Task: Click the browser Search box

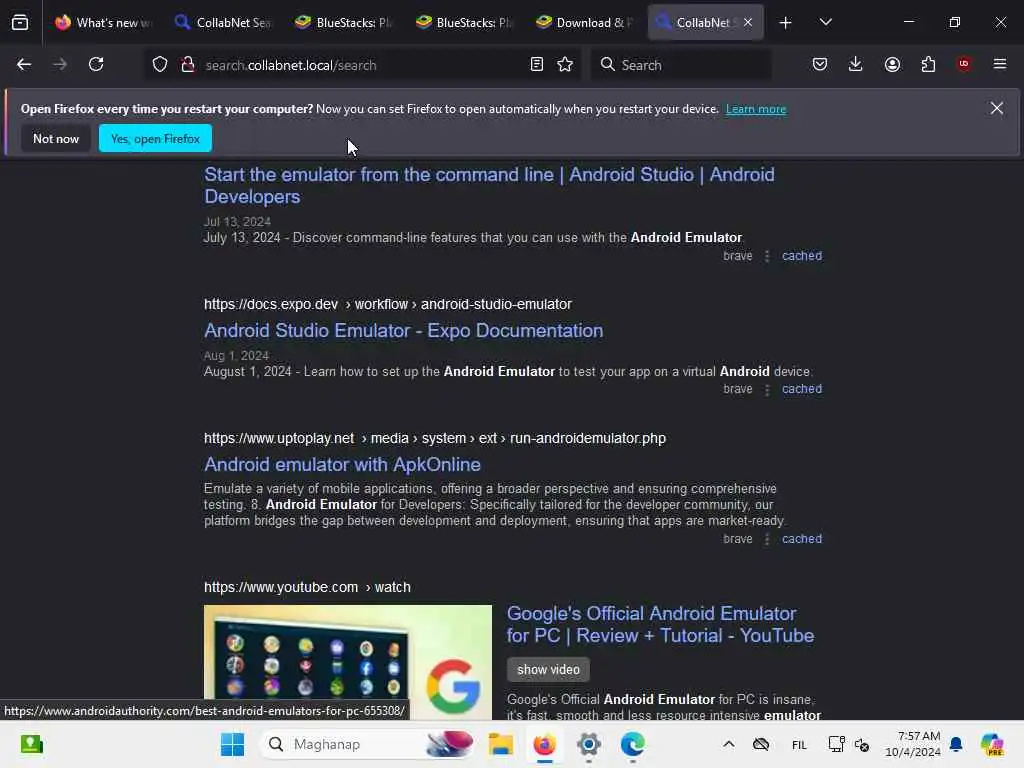Action: pos(680,65)
